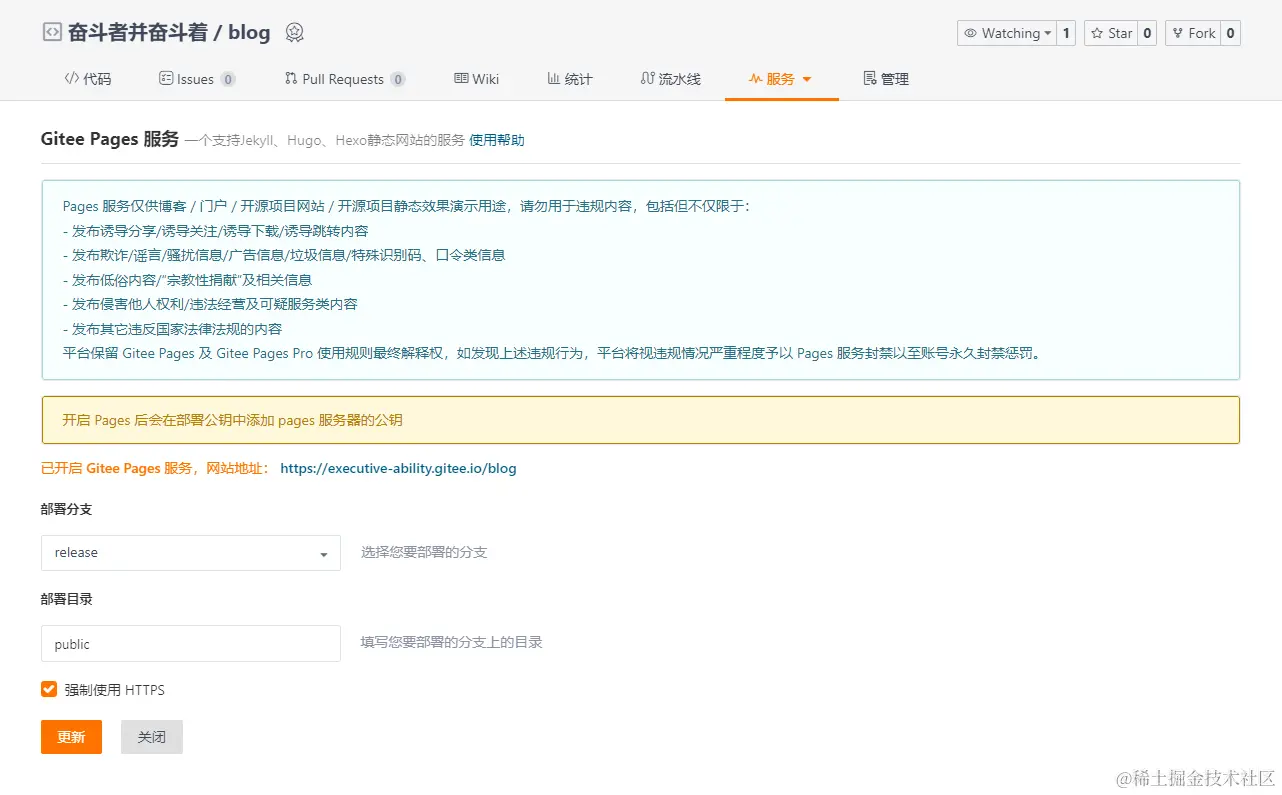Click the Pull Requests count badge 0

tap(398, 80)
